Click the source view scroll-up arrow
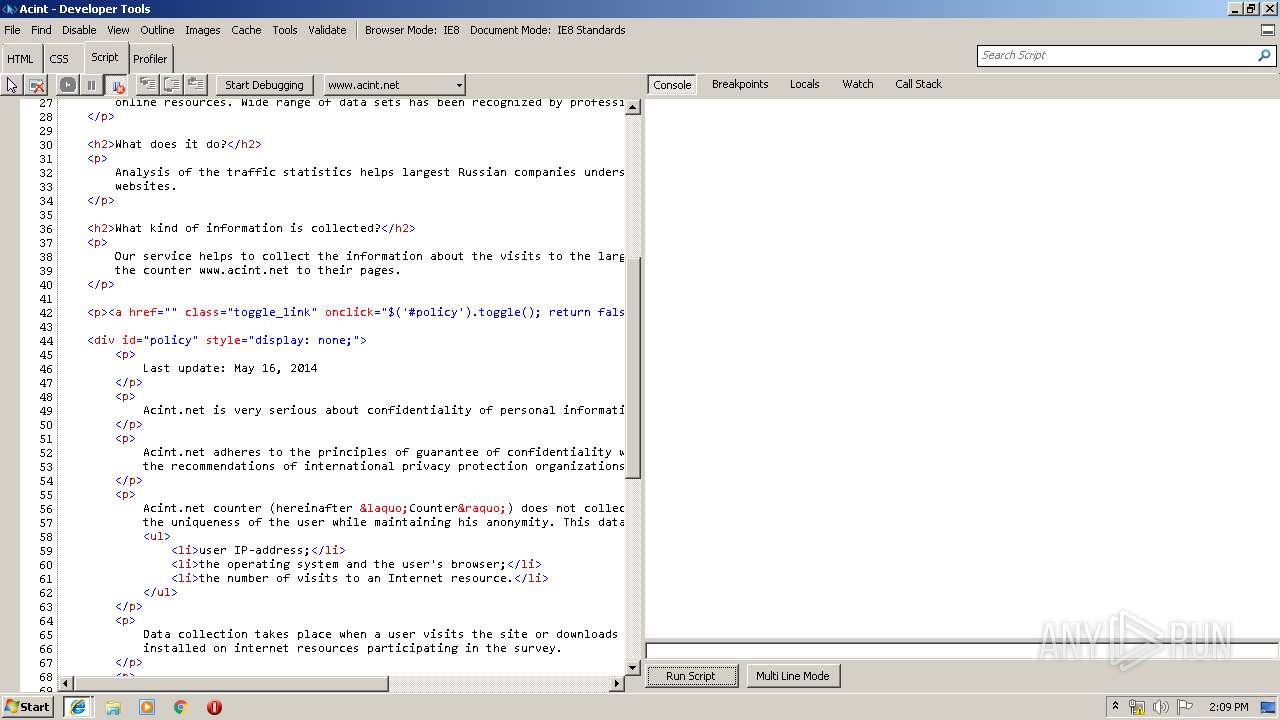1280x720 pixels. tap(632, 107)
